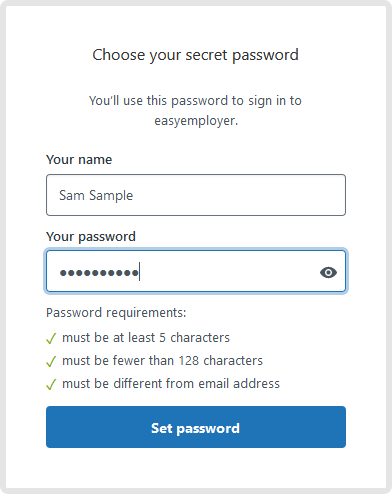Image resolution: width=392 pixels, height=495 pixels.
Task: Click the 'must be different from email address' text
Action: pos(171,384)
